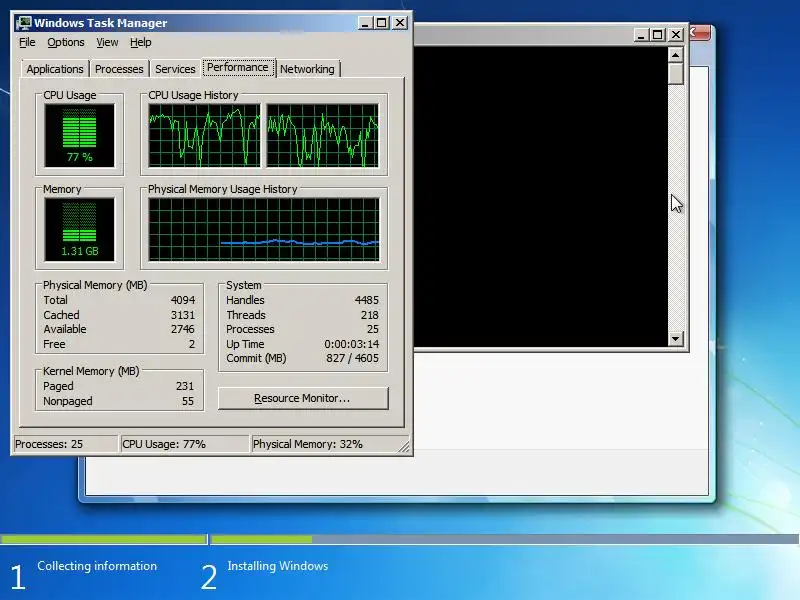Click the Cached value 3131
Screen dimensions: 800x600
183,315
